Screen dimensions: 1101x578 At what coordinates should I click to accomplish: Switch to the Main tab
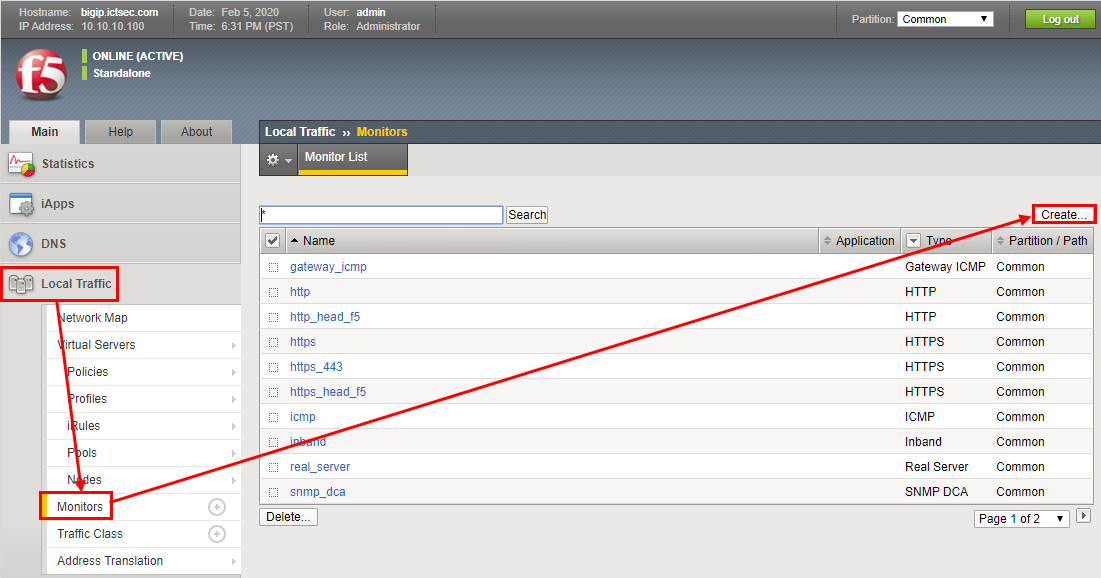pos(44,132)
